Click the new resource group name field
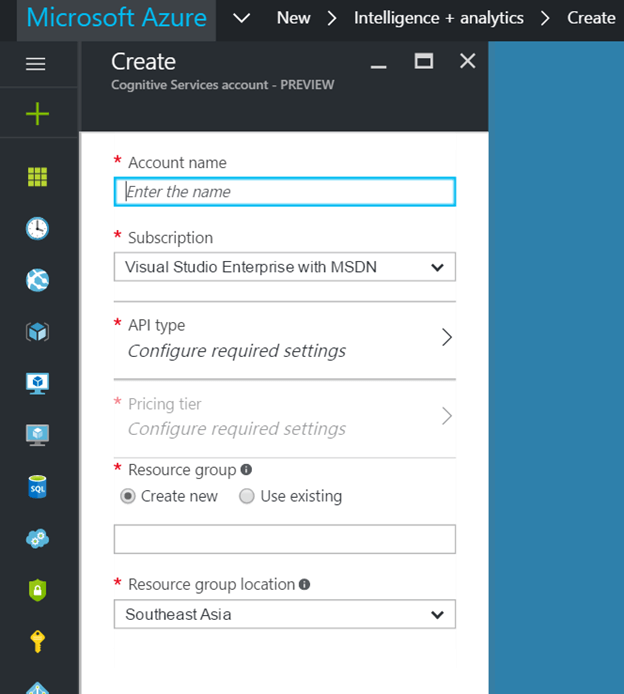Image resolution: width=624 pixels, height=694 pixels. point(285,539)
